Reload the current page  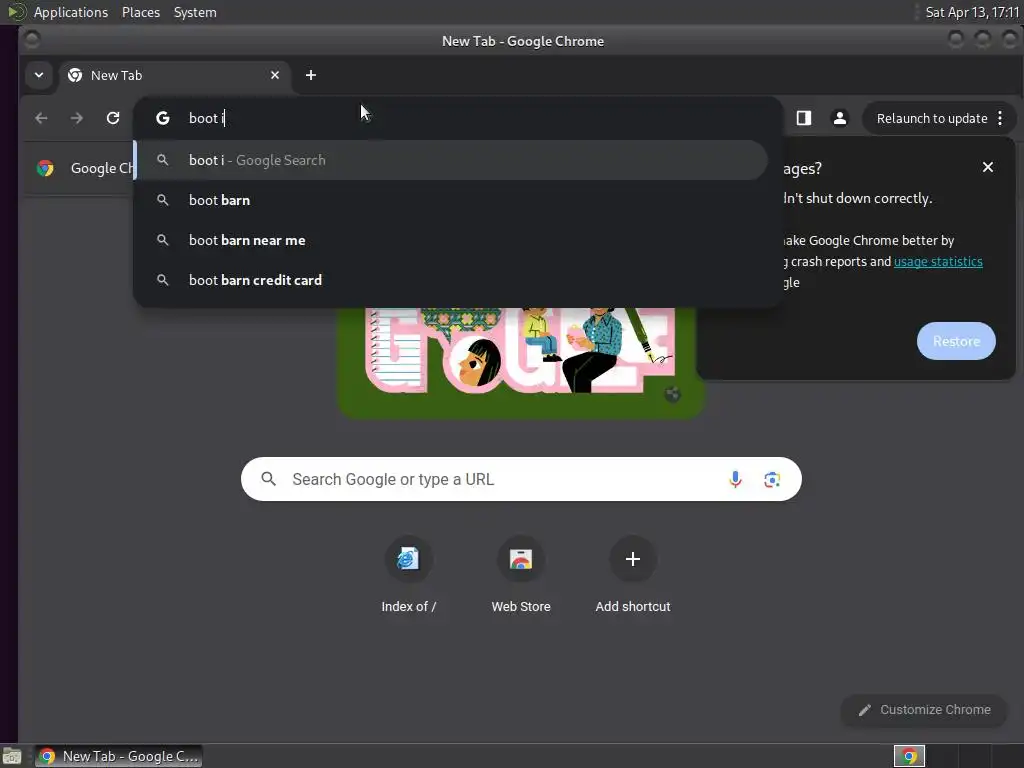113,118
